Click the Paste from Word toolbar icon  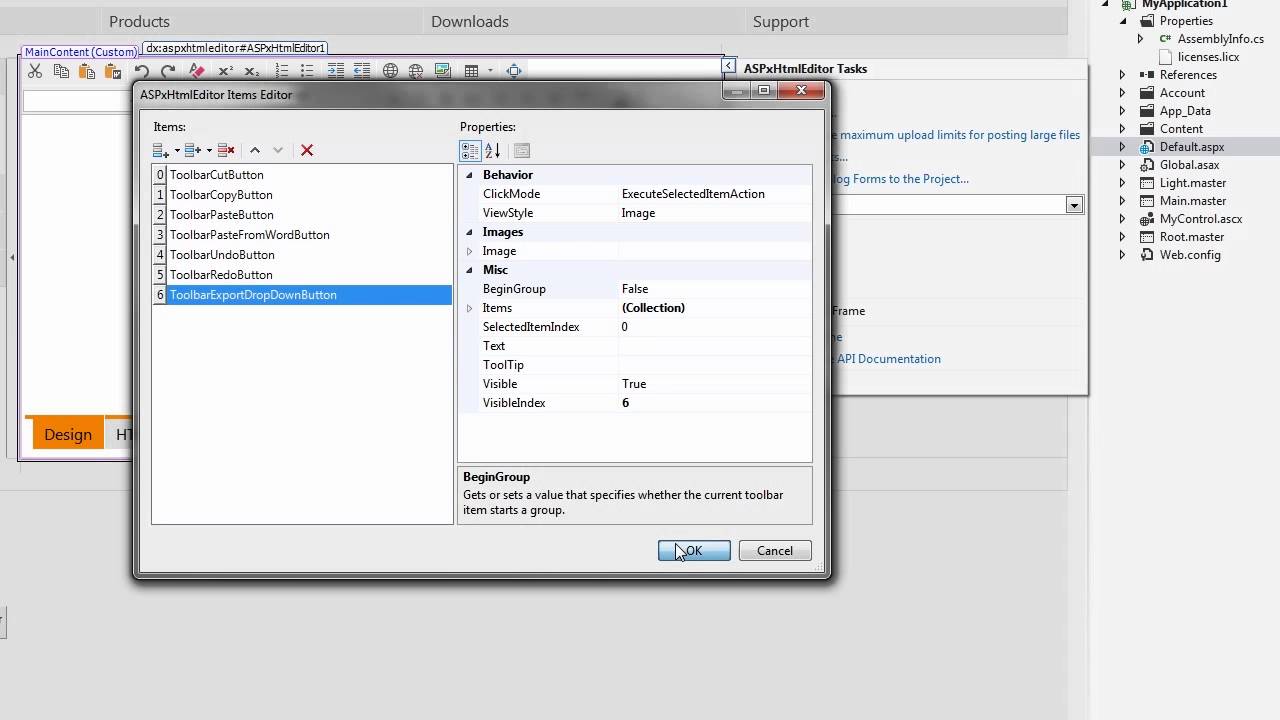click(113, 71)
